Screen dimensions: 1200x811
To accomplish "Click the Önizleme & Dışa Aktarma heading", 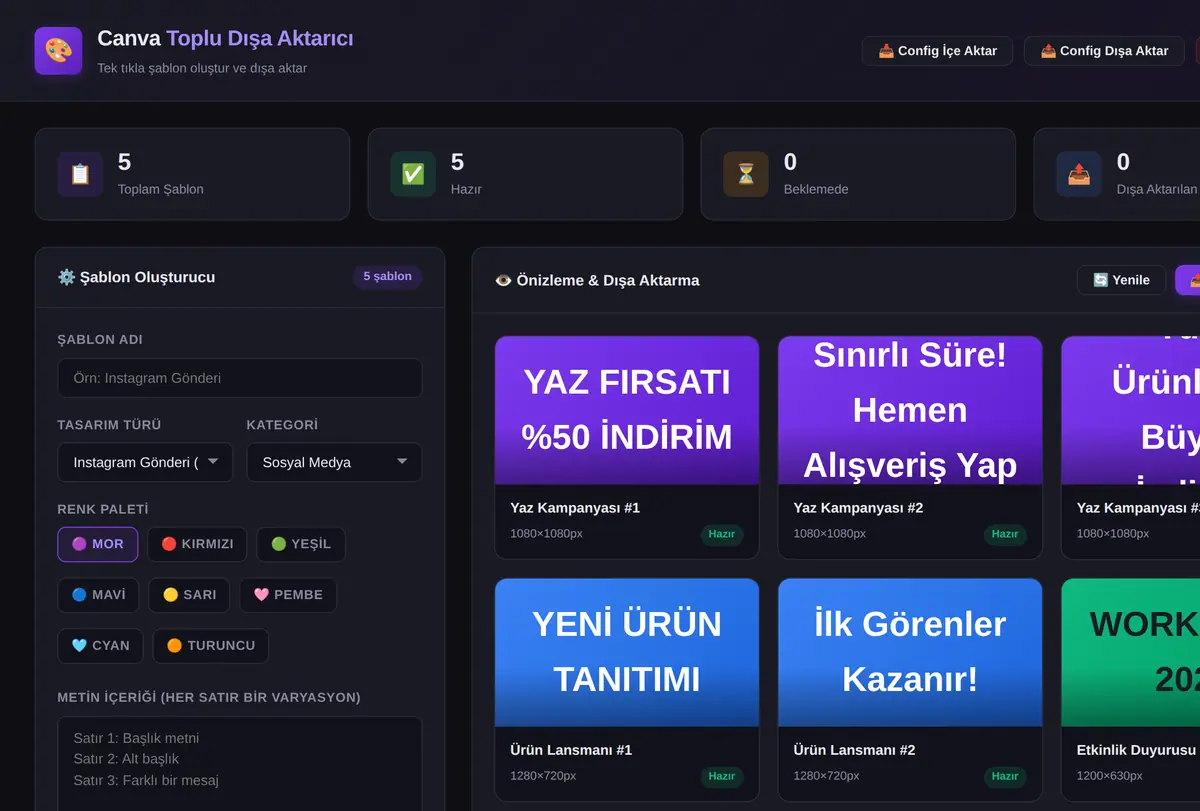I will (x=597, y=280).
